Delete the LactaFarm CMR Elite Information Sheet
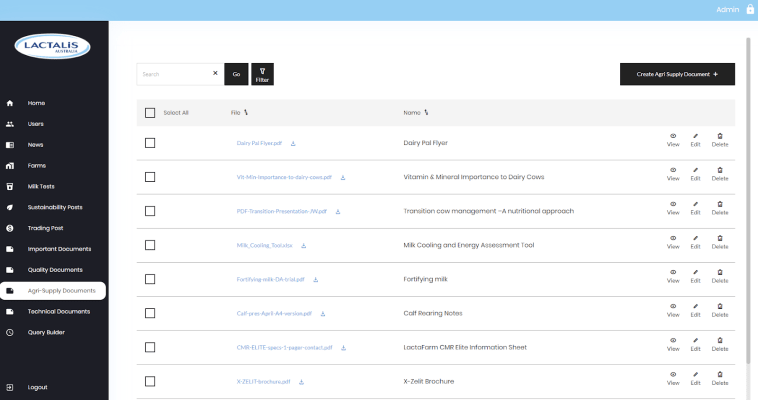 (720, 344)
